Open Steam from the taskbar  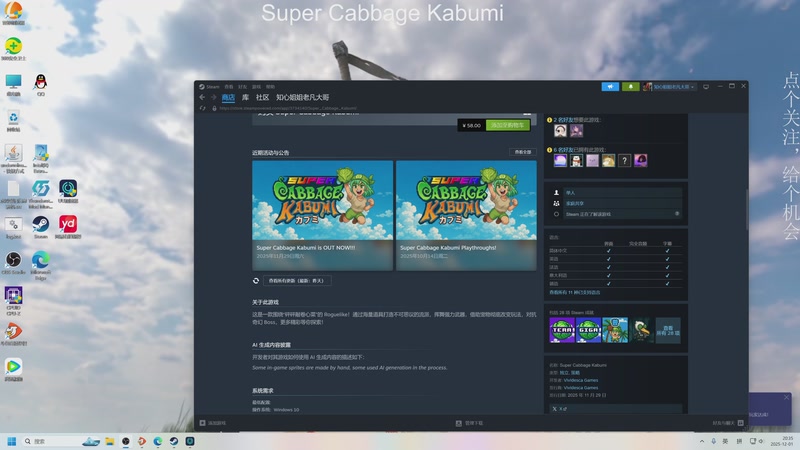(174, 441)
